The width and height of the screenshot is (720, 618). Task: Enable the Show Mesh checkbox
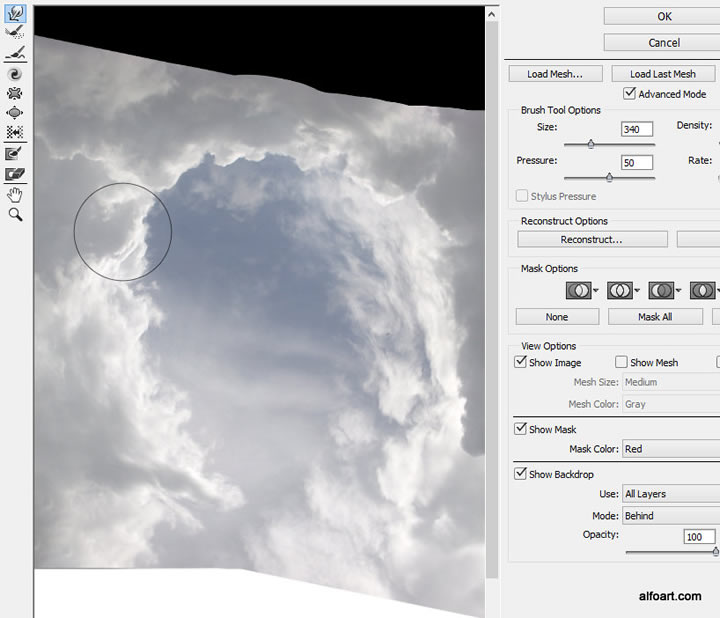[x=621, y=362]
